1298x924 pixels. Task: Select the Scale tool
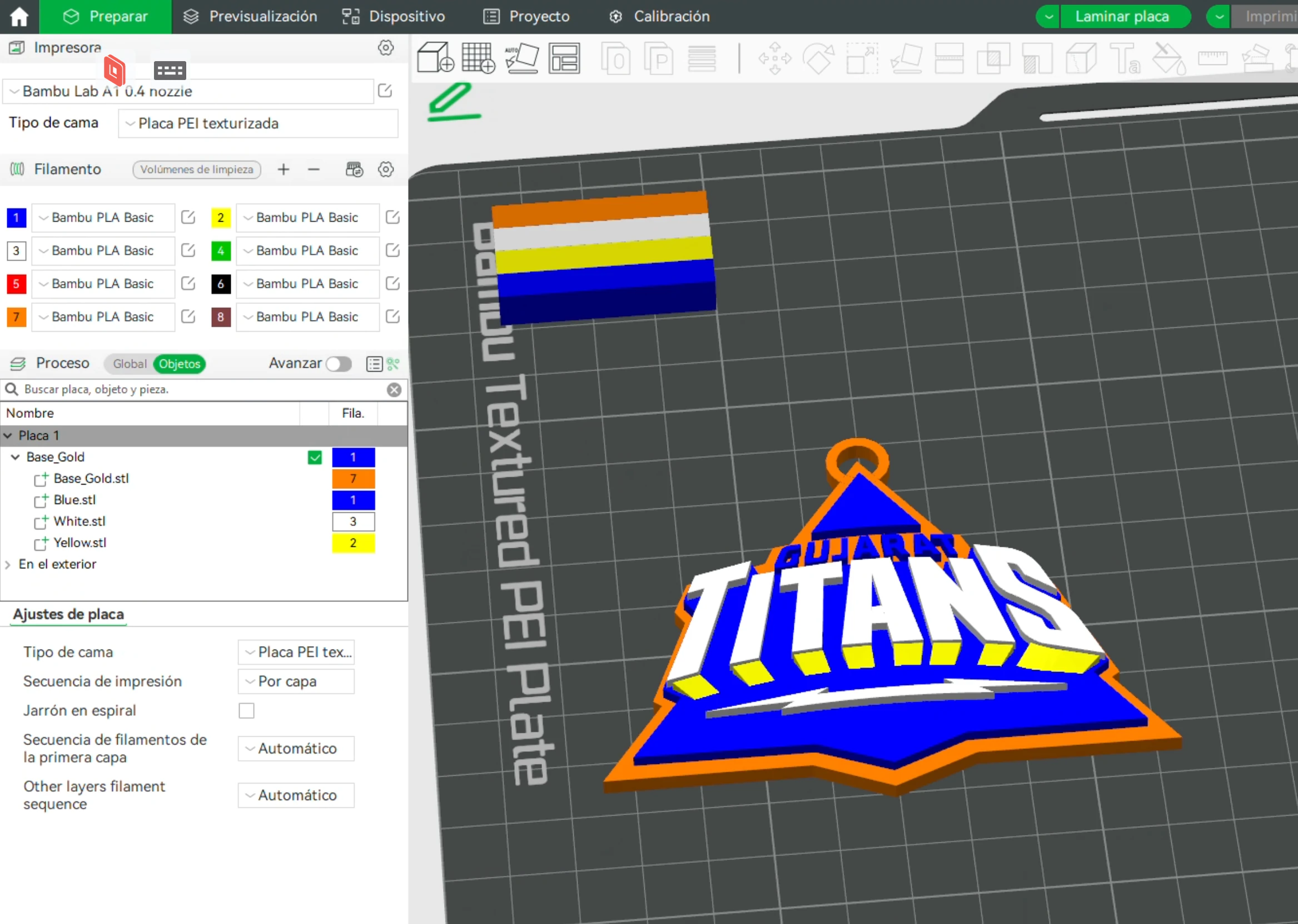tap(862, 58)
